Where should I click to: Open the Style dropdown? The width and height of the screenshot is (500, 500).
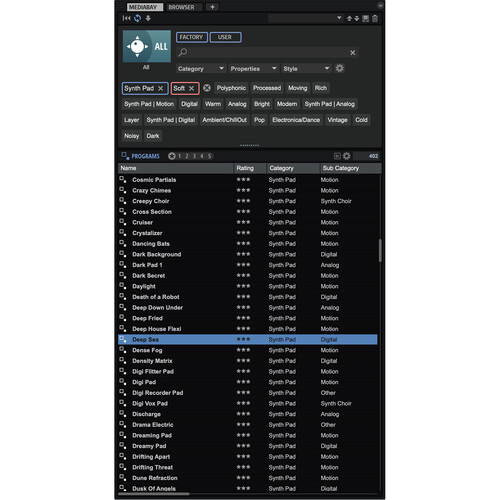point(306,69)
